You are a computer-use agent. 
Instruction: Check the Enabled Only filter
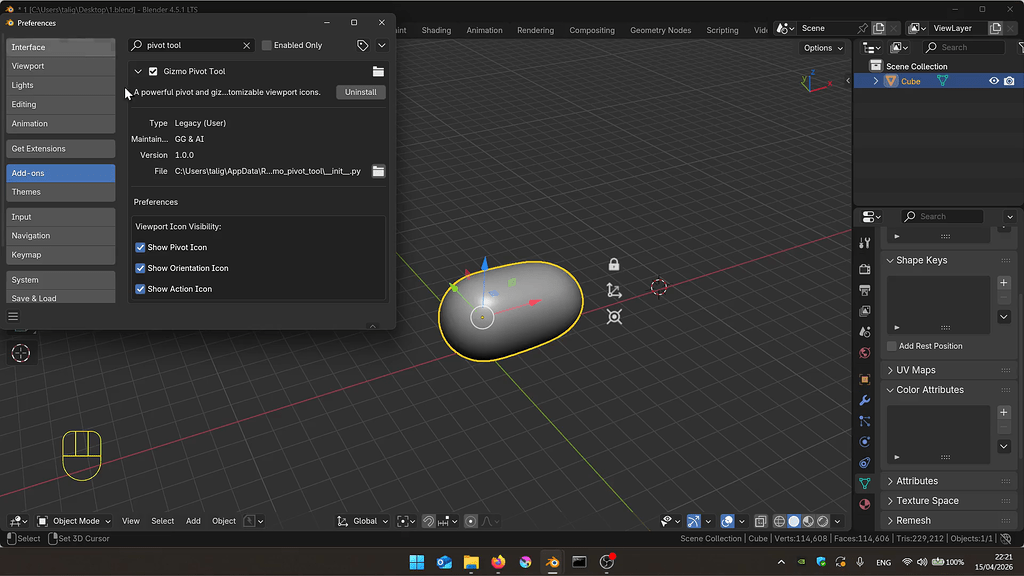266,45
